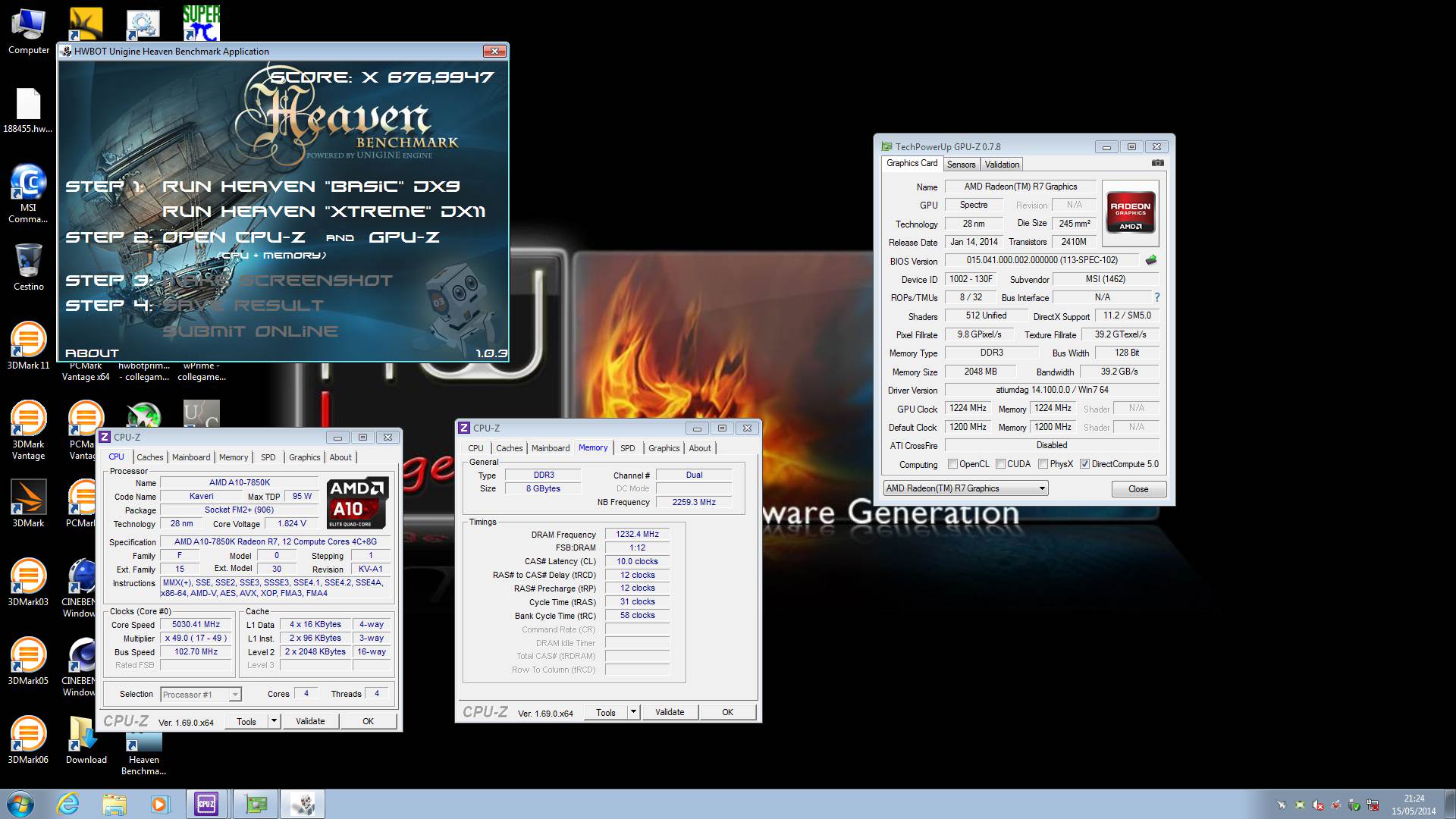Click the DRAM Frequency 1232.4 MHz field
This screenshot has height=819, width=1456.
tap(637, 534)
